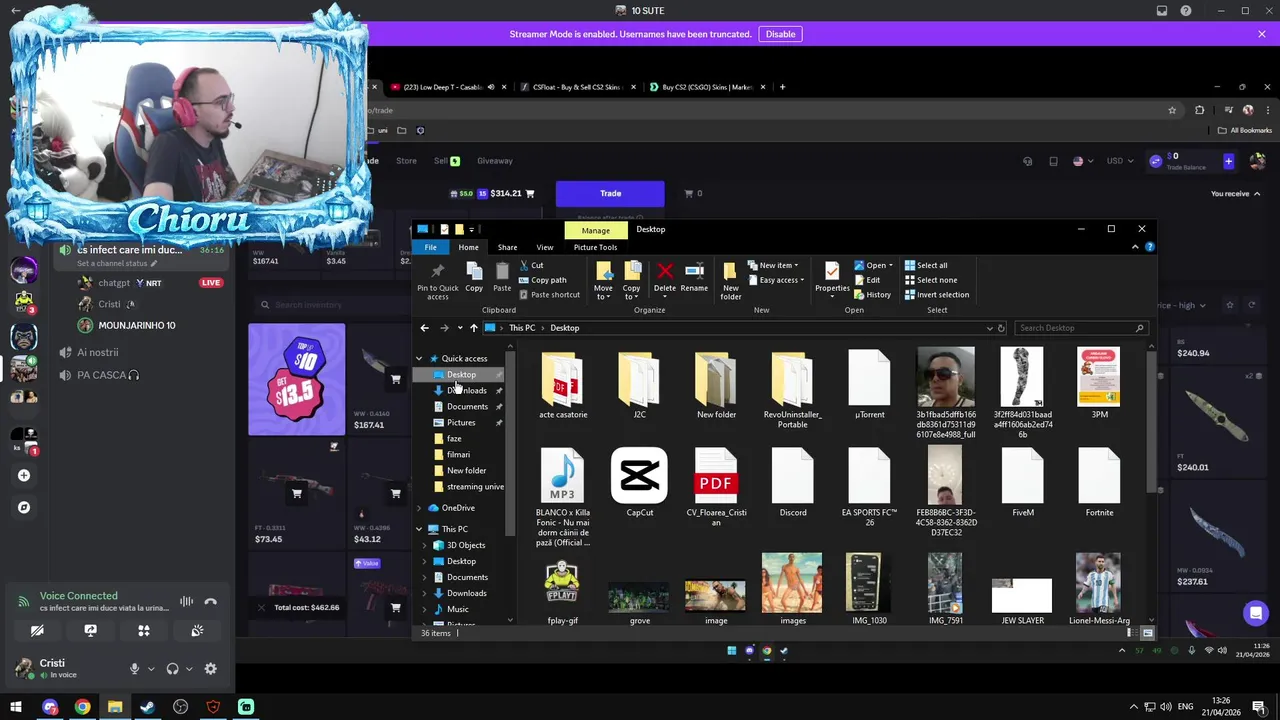Screen dimensions: 1280x720
Task: Disable Discord Streamer Mode
Action: click(780, 34)
